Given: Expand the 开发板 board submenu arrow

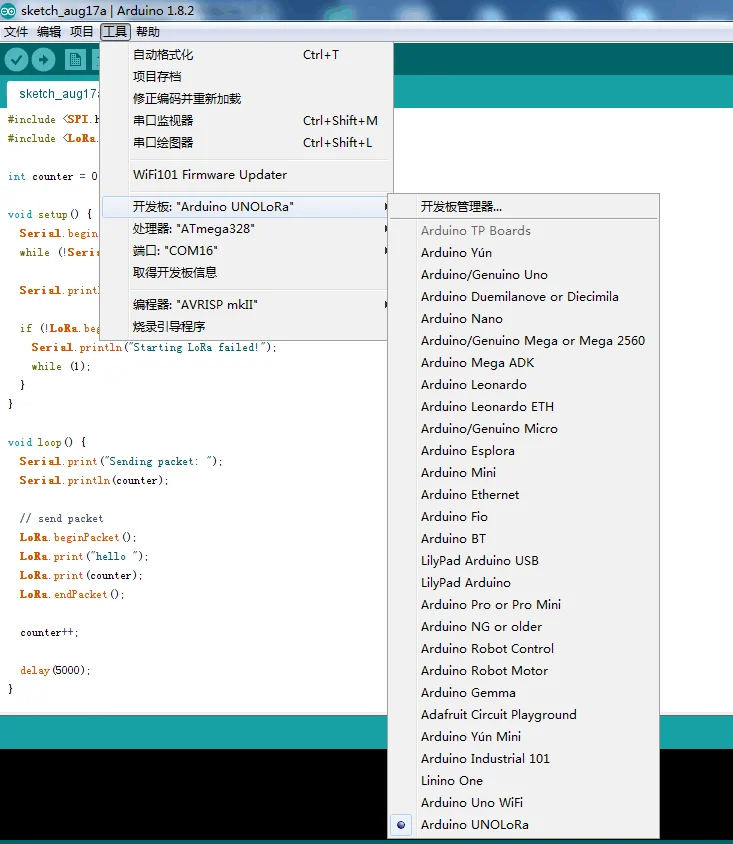Looking at the screenshot, I should (386, 207).
